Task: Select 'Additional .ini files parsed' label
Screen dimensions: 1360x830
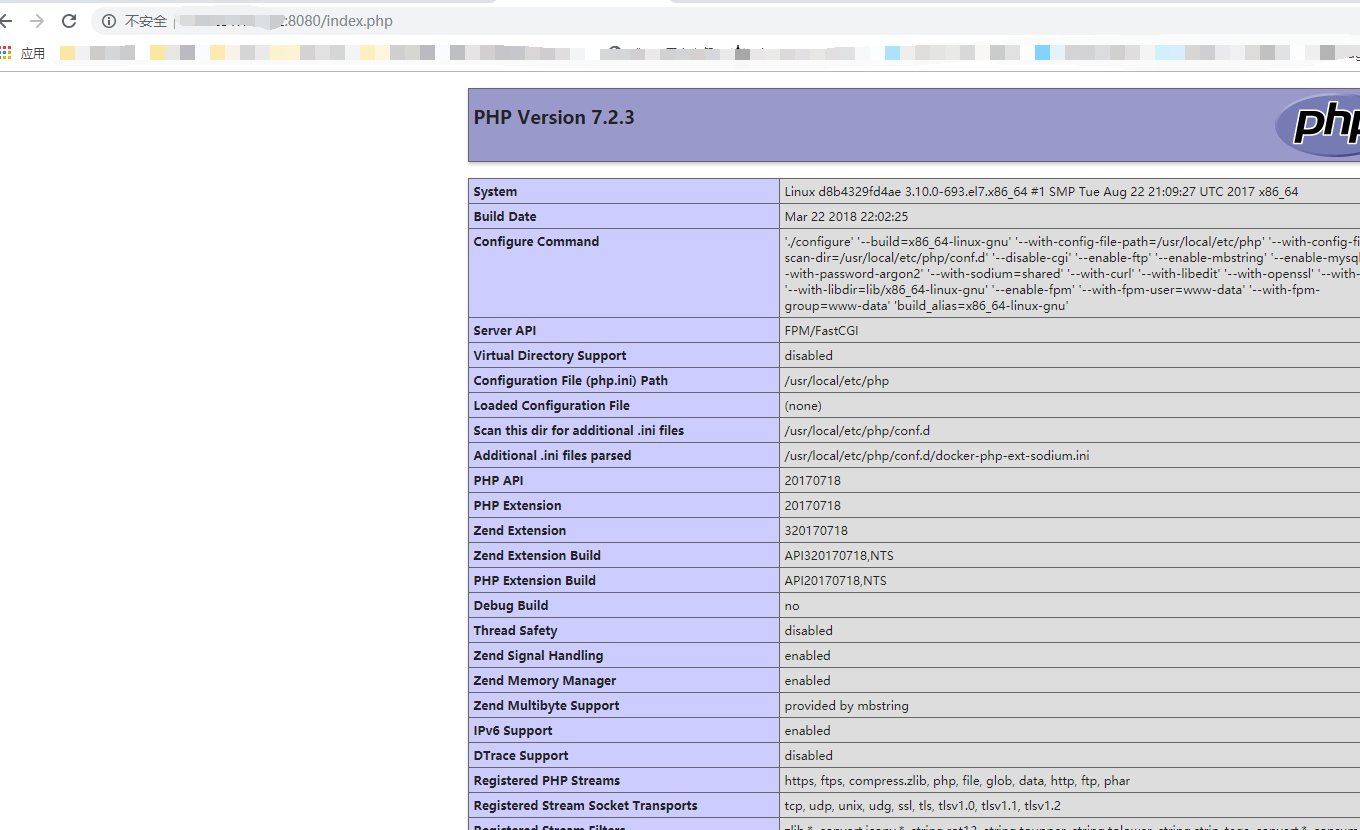Action: tap(552, 456)
